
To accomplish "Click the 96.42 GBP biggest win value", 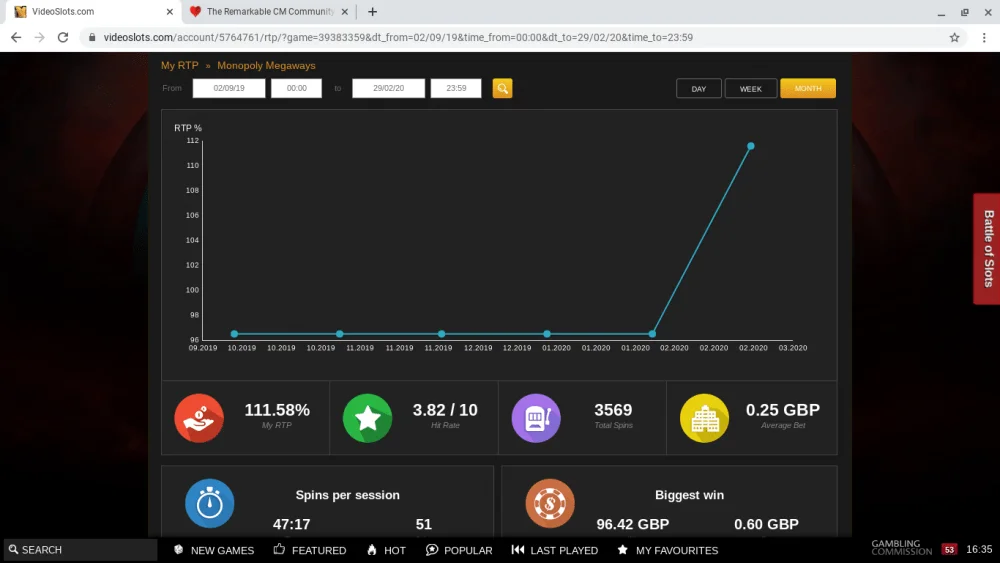I will pyautogui.click(x=633, y=524).
